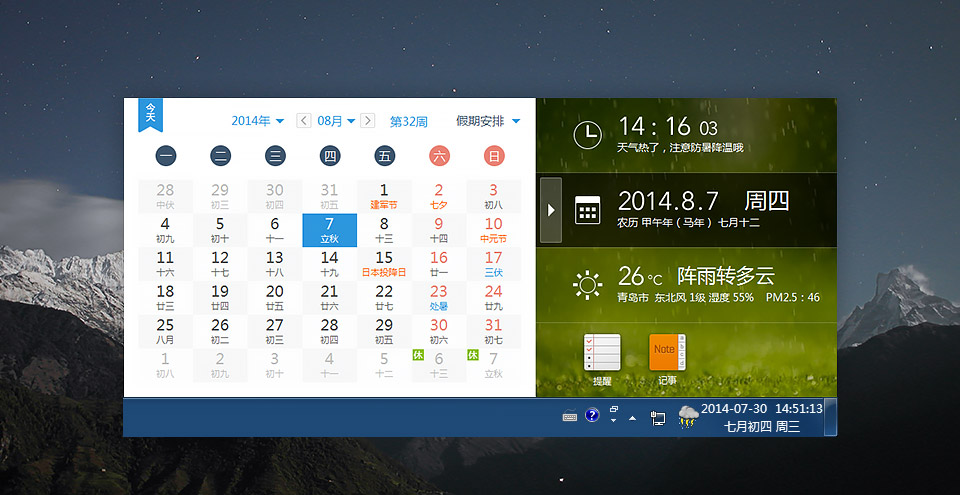The height and width of the screenshot is (495, 960).
Task: Click 2014.8.7 周四 date text
Action: tap(704, 201)
